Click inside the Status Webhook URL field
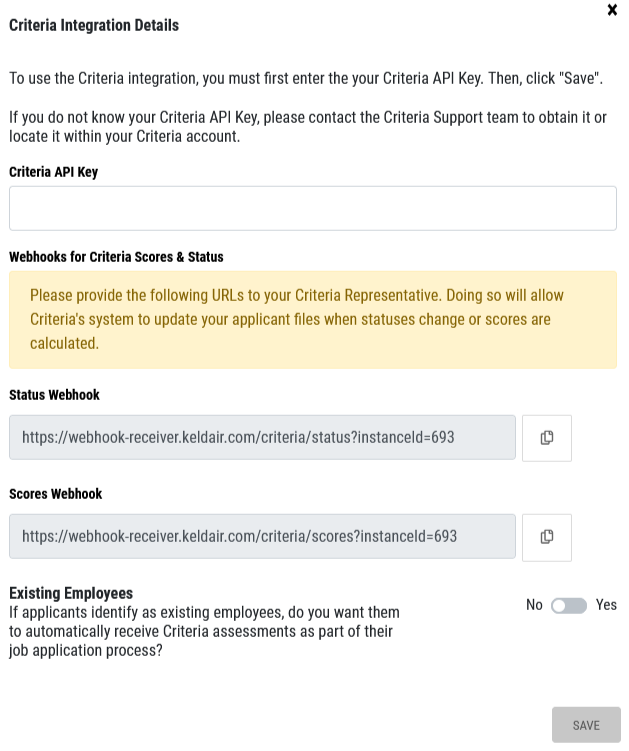 262,437
